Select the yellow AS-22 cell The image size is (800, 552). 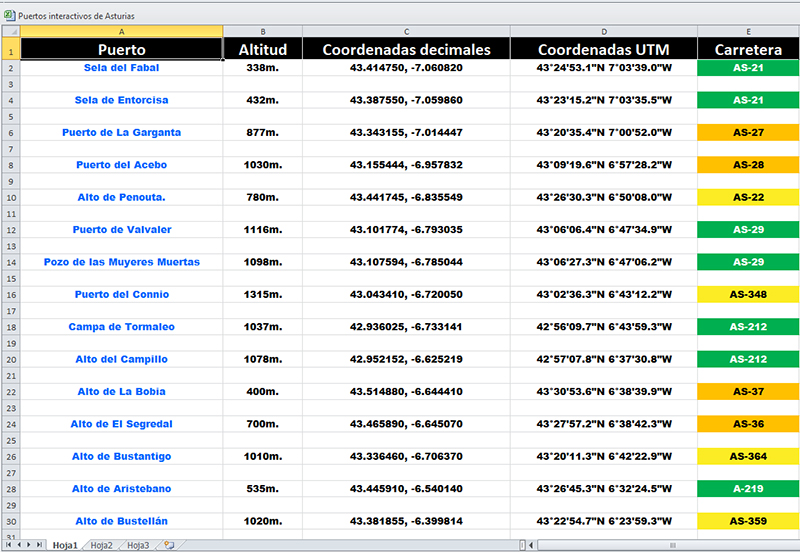(748, 197)
